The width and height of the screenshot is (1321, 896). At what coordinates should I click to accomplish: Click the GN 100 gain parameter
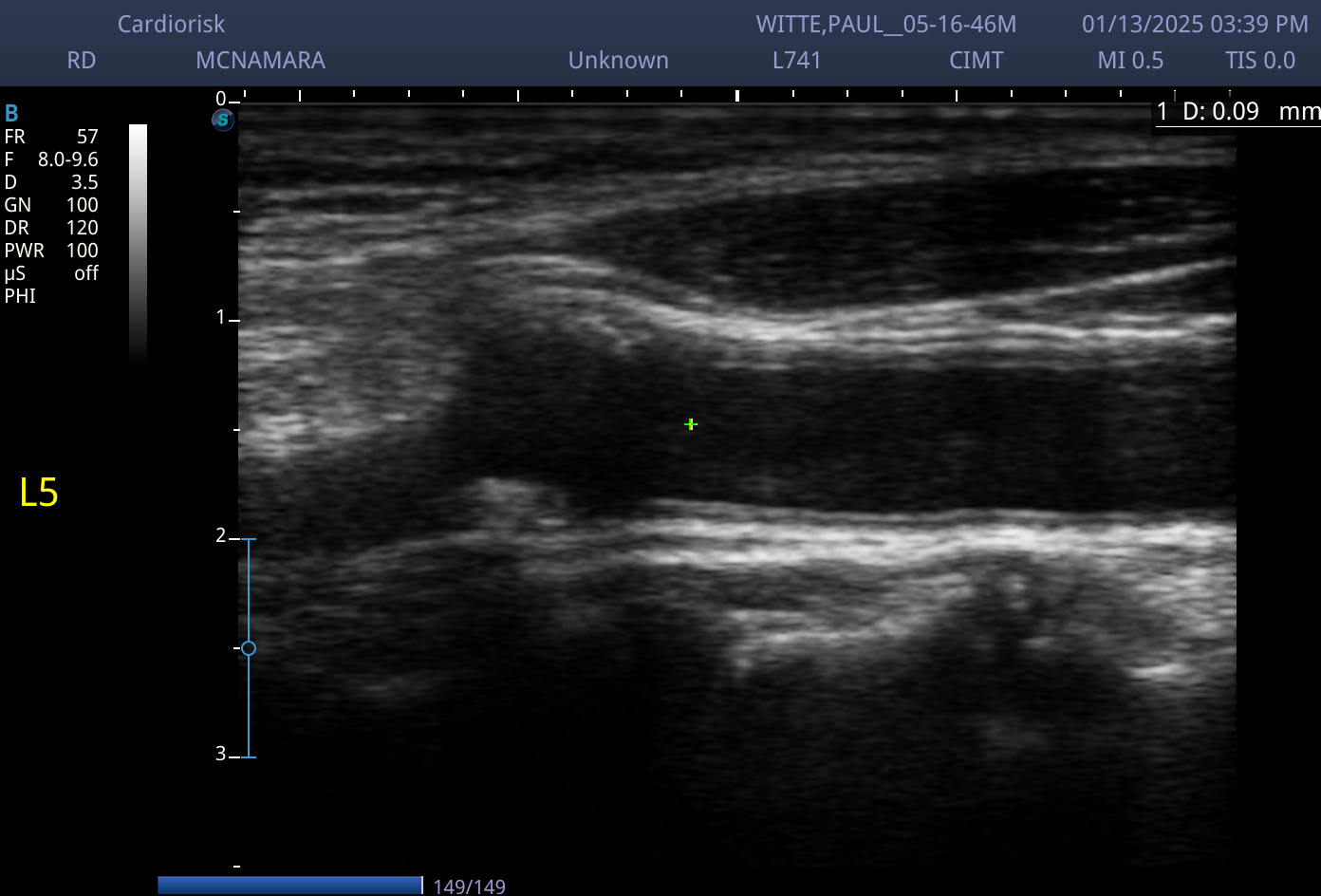(51, 205)
